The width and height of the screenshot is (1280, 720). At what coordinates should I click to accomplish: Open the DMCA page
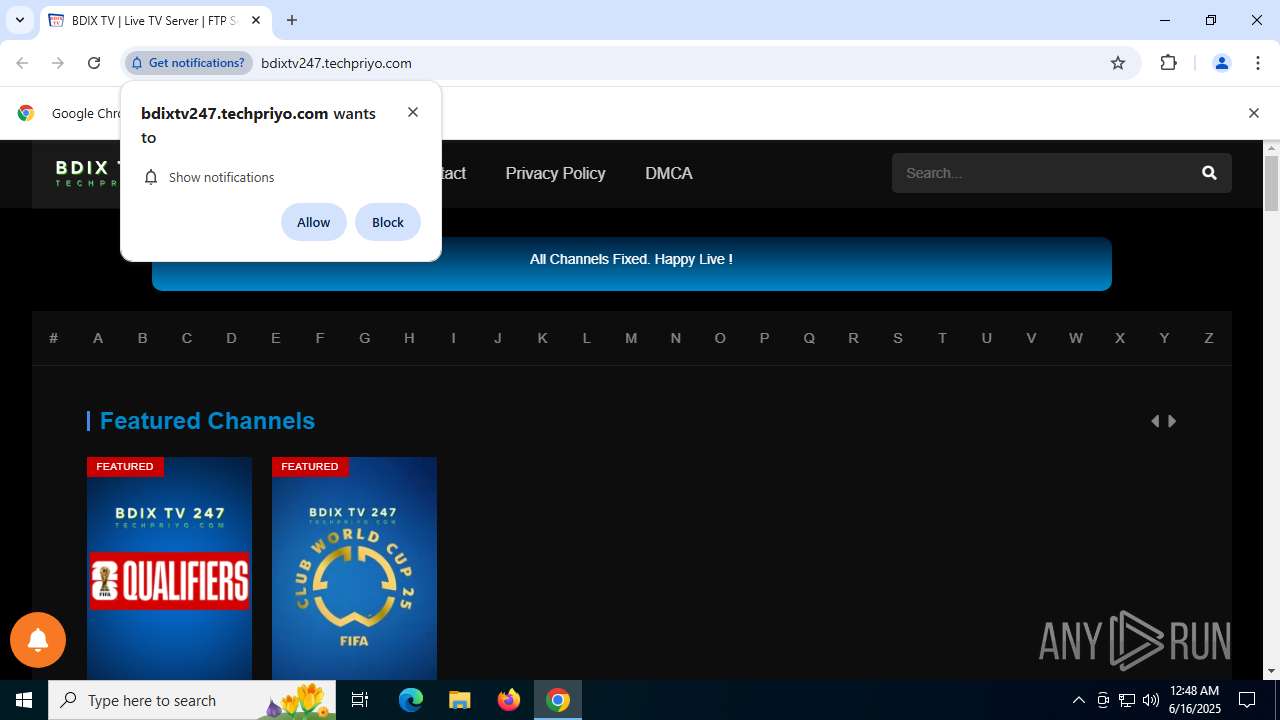pos(669,173)
